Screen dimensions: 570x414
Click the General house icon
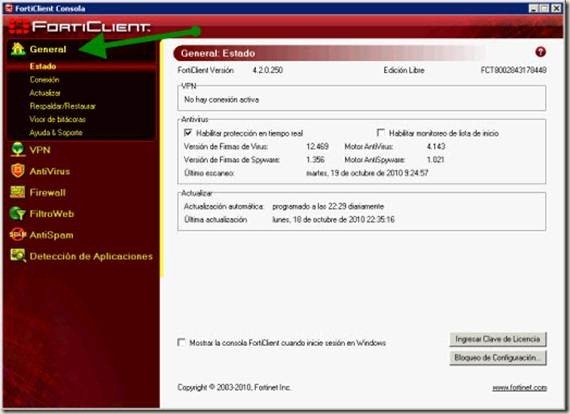(17, 49)
